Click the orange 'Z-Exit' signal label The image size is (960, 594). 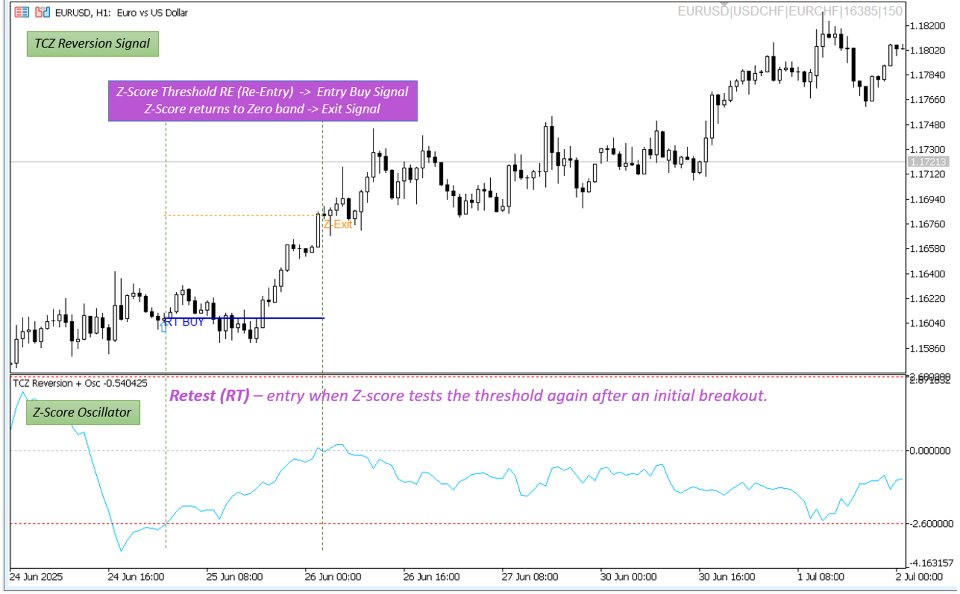(338, 224)
